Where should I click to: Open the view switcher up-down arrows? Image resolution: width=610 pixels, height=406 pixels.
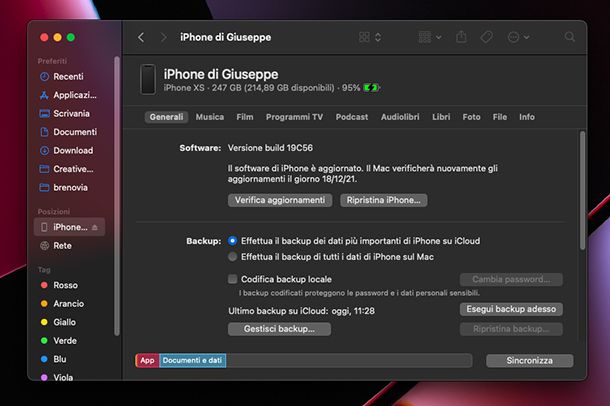[x=378, y=37]
